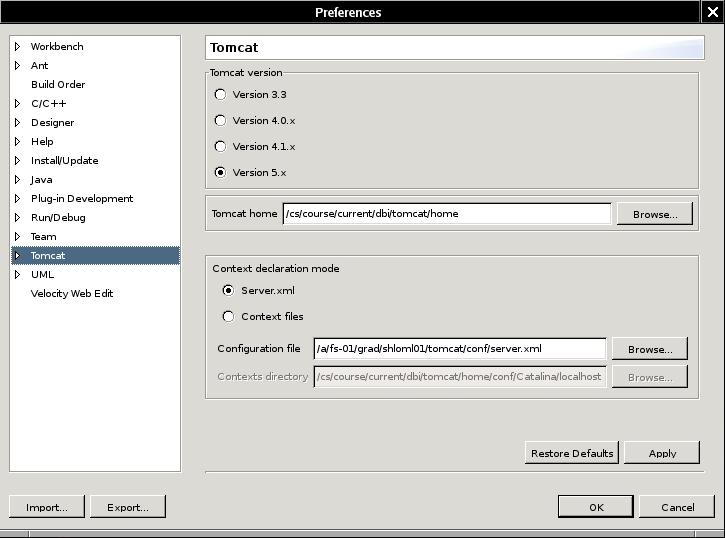Close the Preferences window with X
This screenshot has height=538, width=725.
click(713, 12)
